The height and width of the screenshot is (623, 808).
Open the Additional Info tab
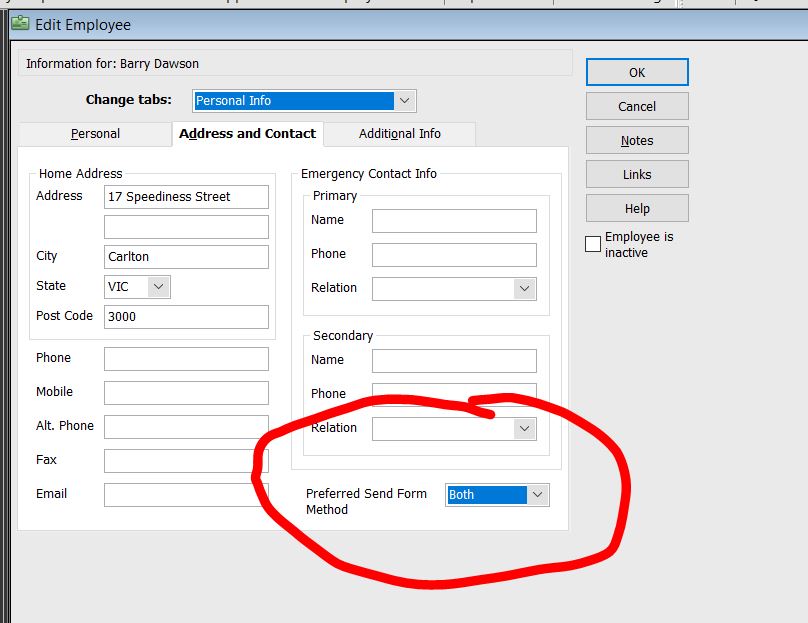[400, 134]
